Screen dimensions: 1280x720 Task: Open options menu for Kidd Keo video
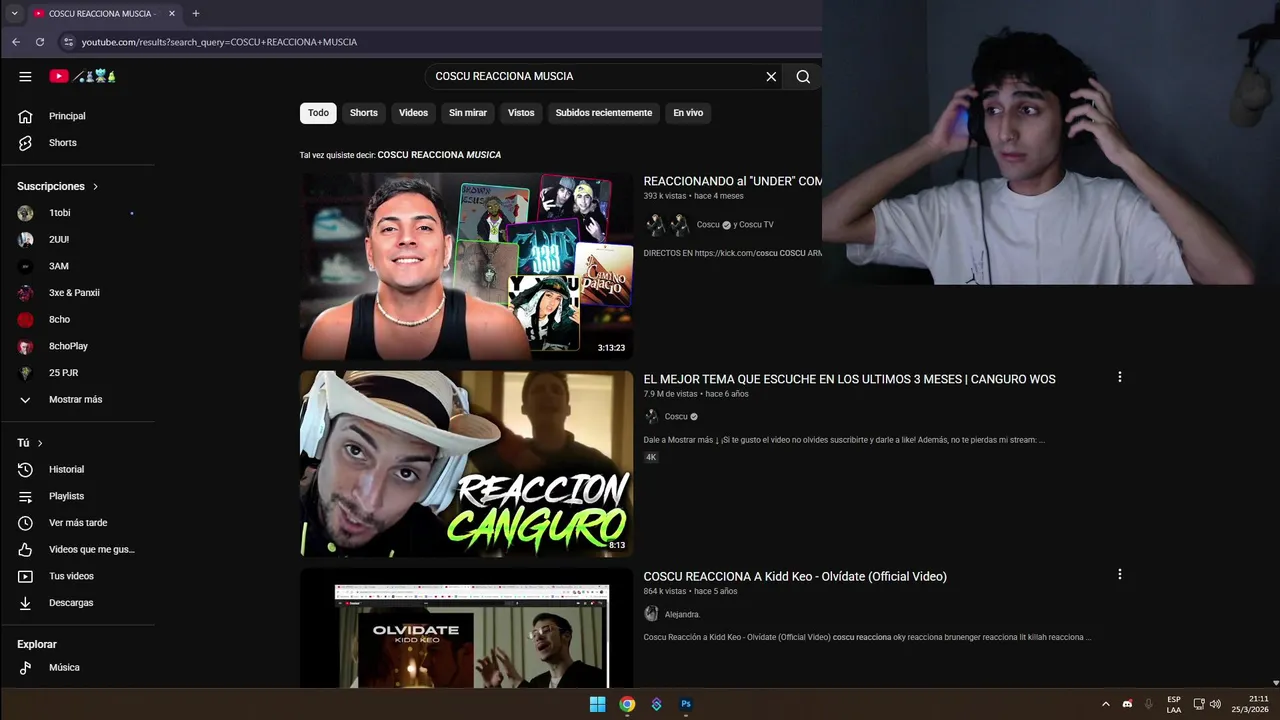pyautogui.click(x=1119, y=574)
